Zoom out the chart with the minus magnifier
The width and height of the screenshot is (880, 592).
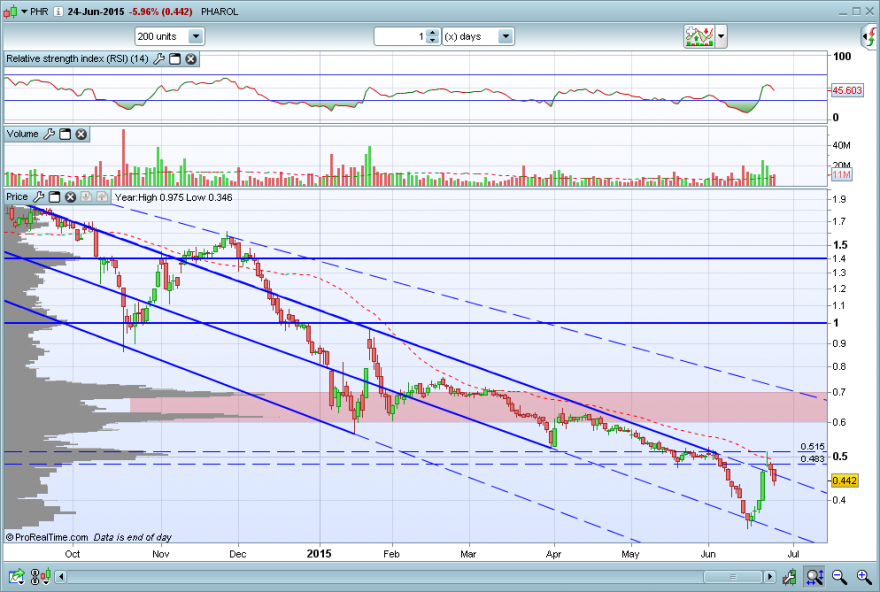(x=839, y=576)
